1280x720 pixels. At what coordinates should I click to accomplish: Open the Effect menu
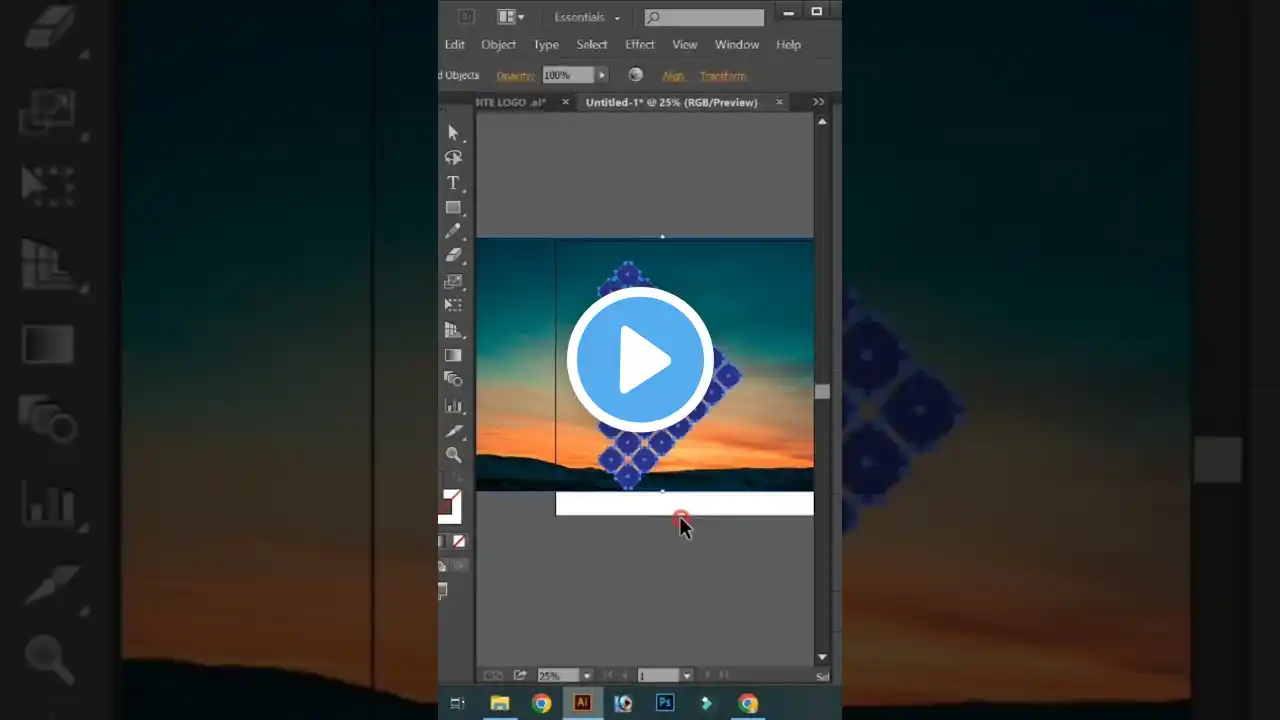639,44
